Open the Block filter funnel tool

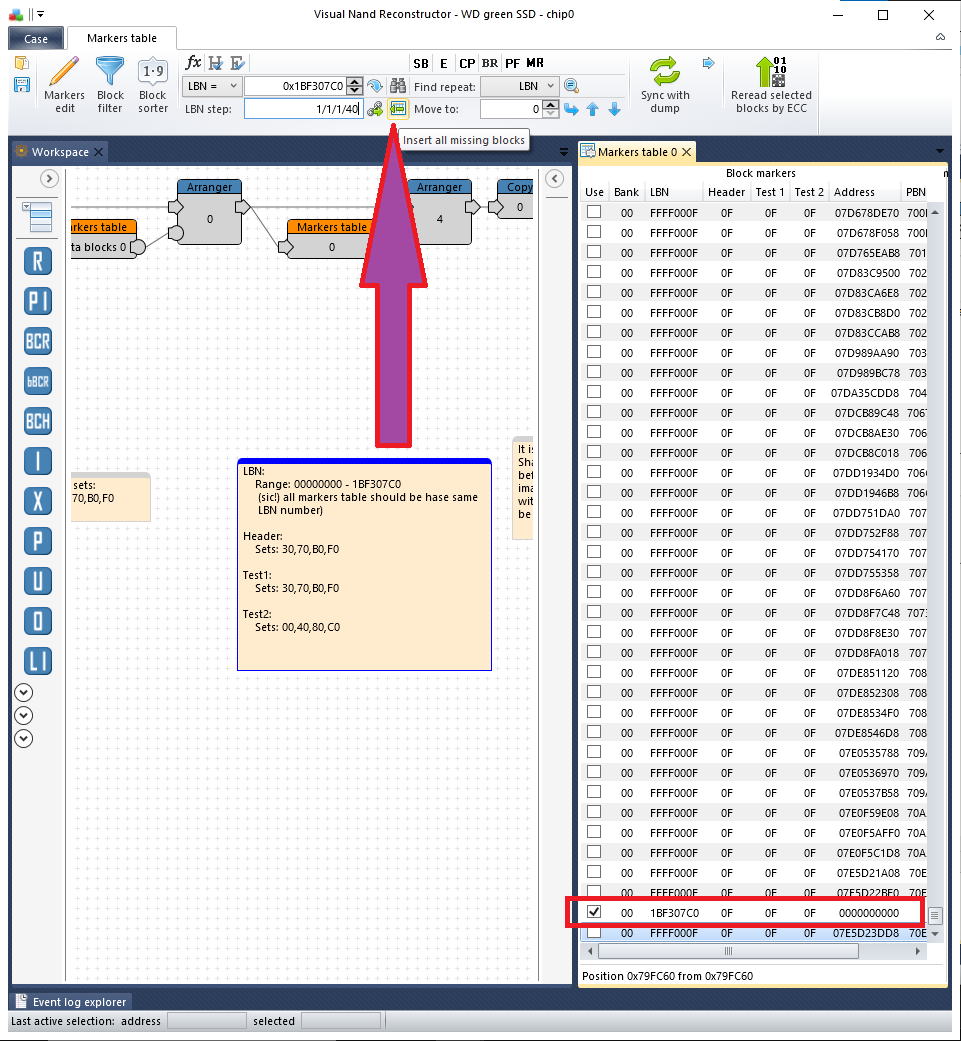coord(110,84)
